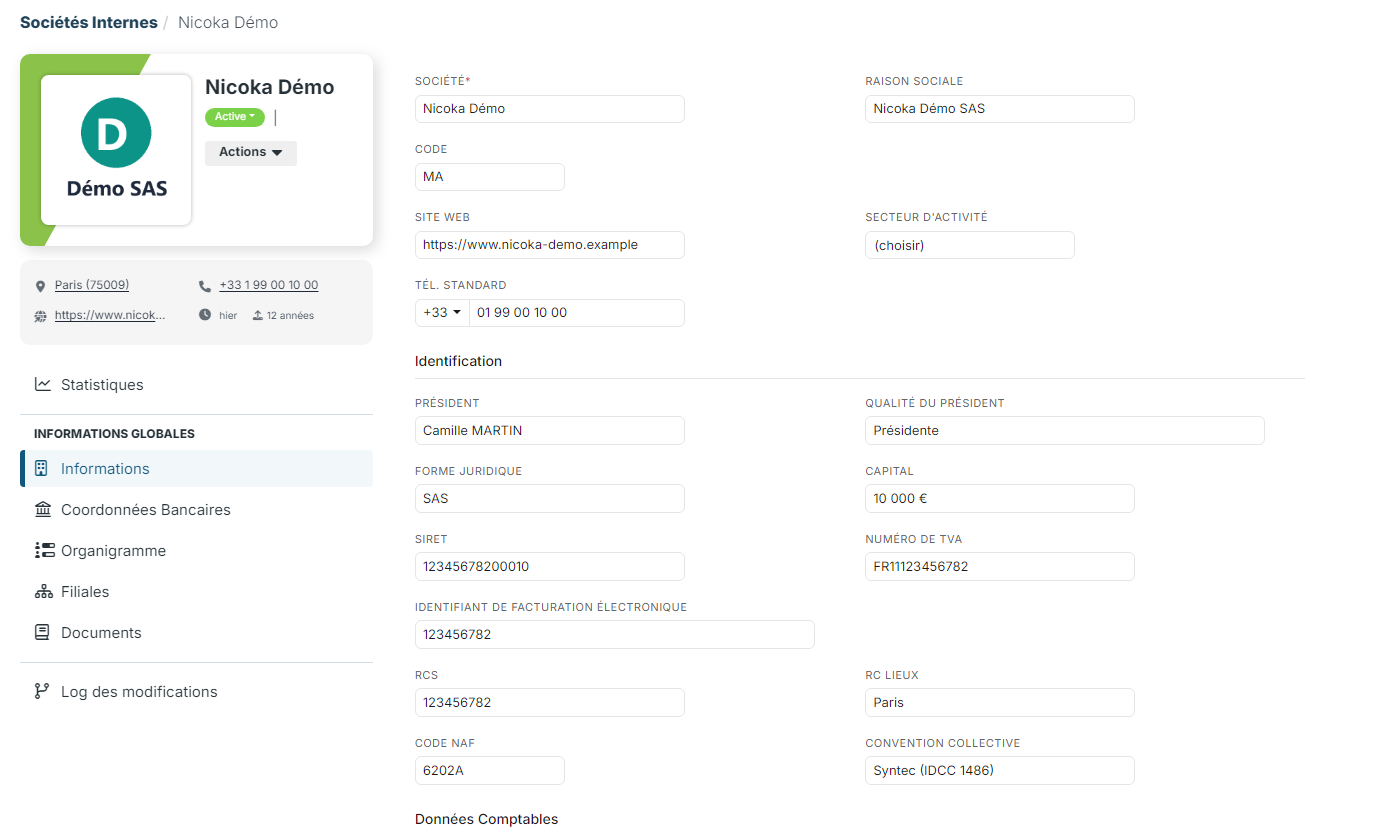Click the Sociétés Internes breadcrumb link
The width and height of the screenshot is (1380, 830).
click(x=89, y=22)
